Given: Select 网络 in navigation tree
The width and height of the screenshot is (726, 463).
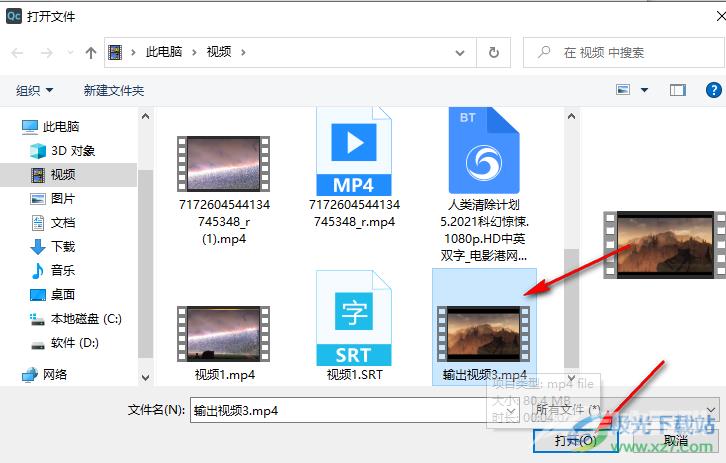Looking at the screenshot, I should (x=44, y=374).
